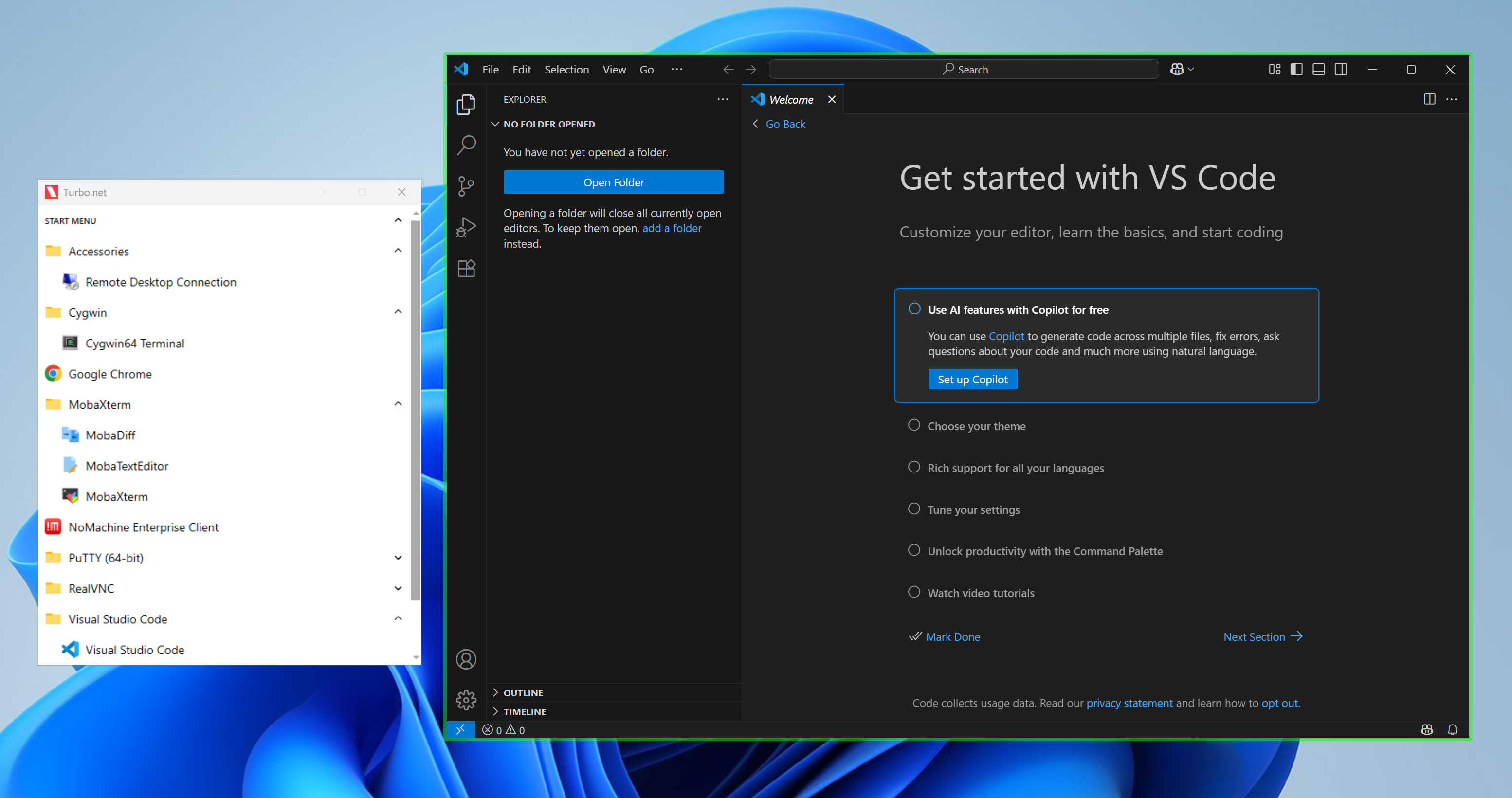
Task: Open the Extensions view
Action: 466,268
